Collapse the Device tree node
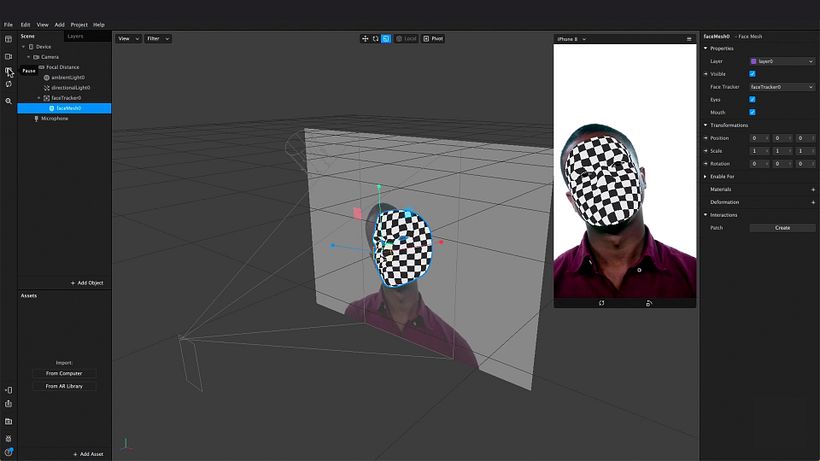This screenshot has height=461, width=820. coord(23,47)
